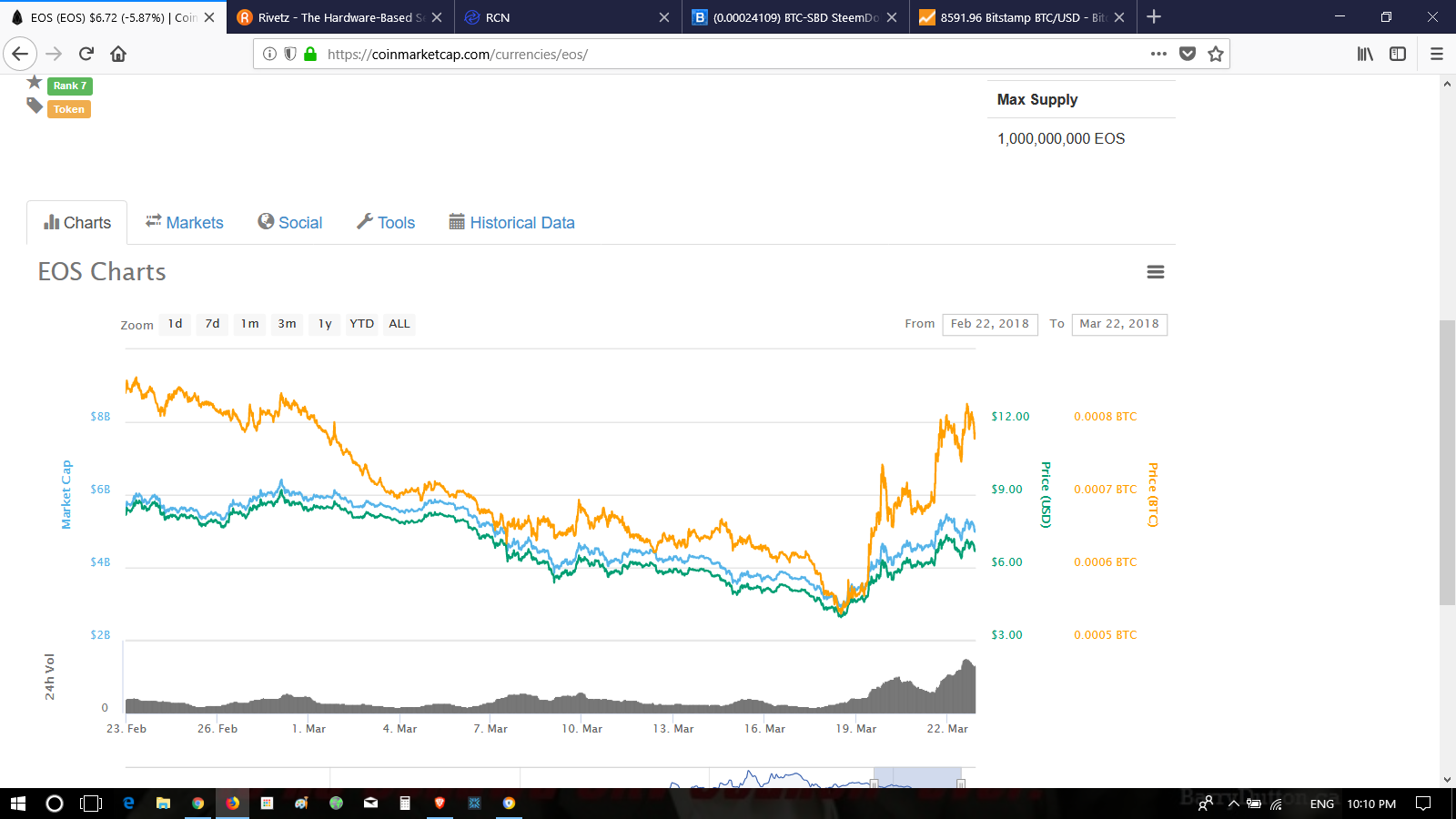The image size is (1456, 819).
Task: Bookmark this page with the star
Action: (x=1216, y=54)
